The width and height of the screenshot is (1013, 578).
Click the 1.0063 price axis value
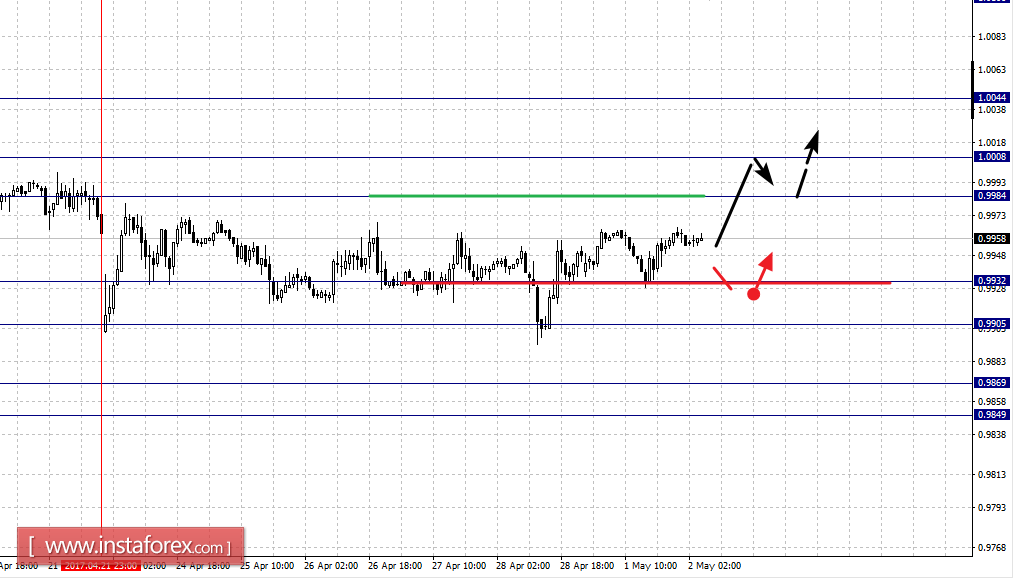(992, 70)
